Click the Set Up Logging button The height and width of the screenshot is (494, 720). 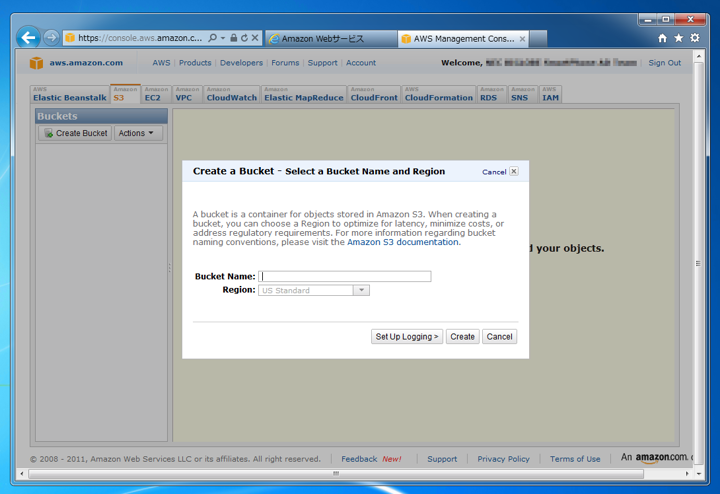click(x=407, y=337)
